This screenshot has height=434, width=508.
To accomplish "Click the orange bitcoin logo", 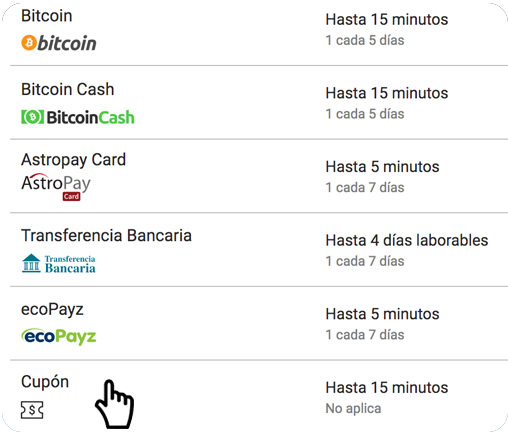I will [x=59, y=43].
